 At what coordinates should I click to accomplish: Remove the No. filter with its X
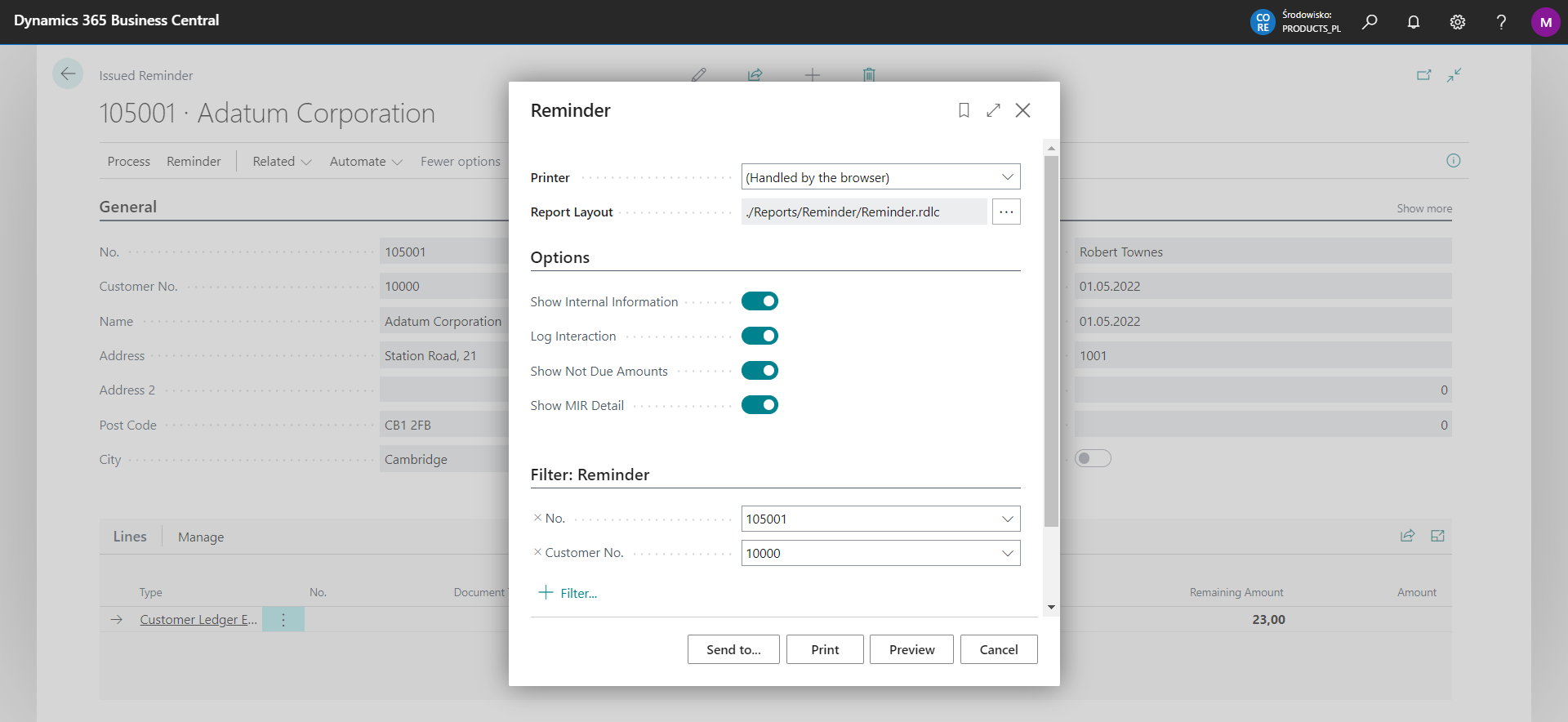[537, 518]
